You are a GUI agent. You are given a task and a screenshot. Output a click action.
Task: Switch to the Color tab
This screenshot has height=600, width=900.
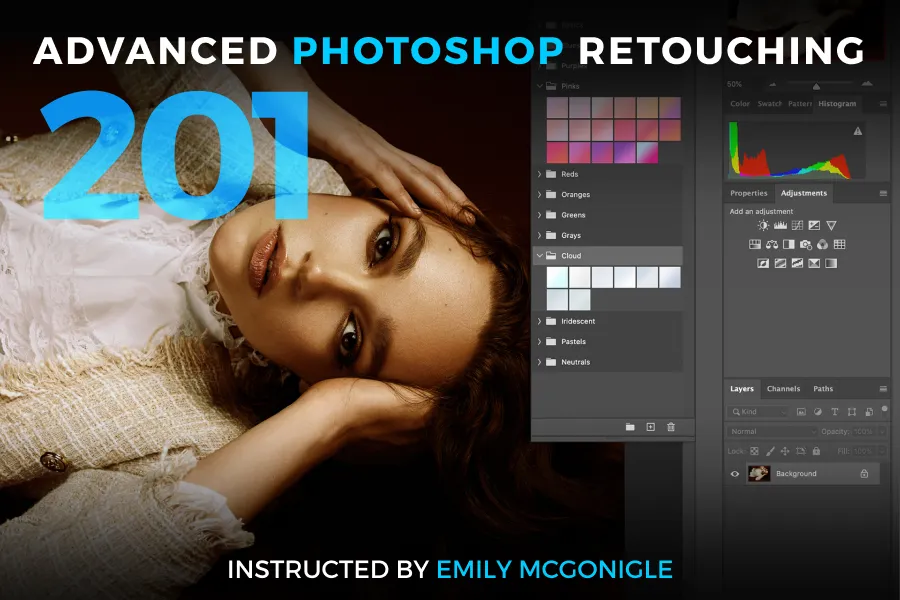[x=740, y=104]
